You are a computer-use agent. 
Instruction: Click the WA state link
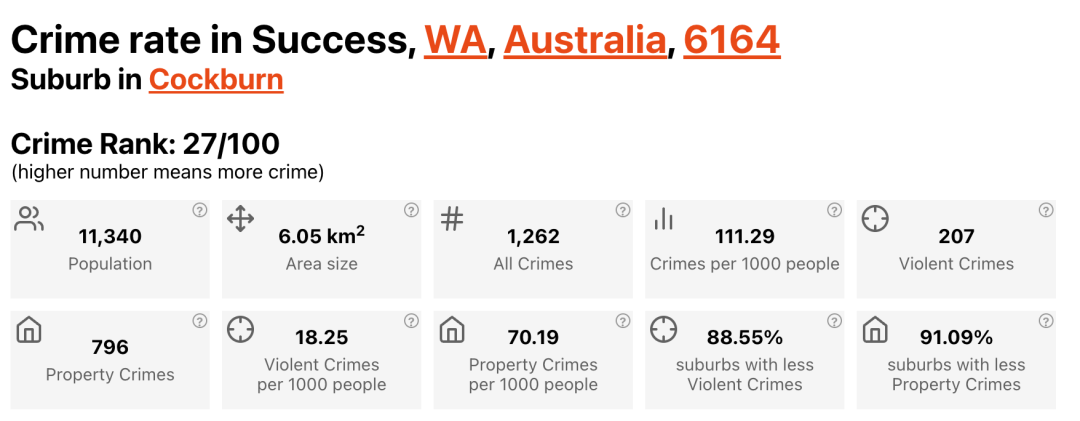click(455, 41)
